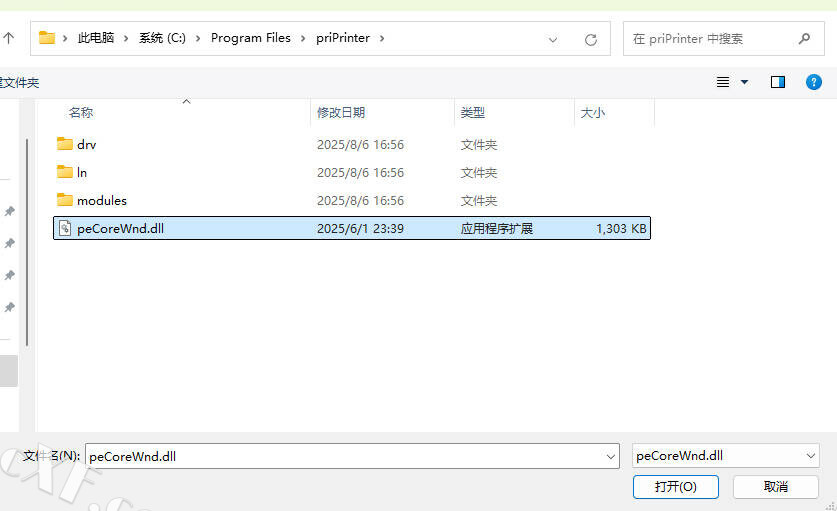Toggle the preview pane icon
837x511 pixels.
point(778,82)
